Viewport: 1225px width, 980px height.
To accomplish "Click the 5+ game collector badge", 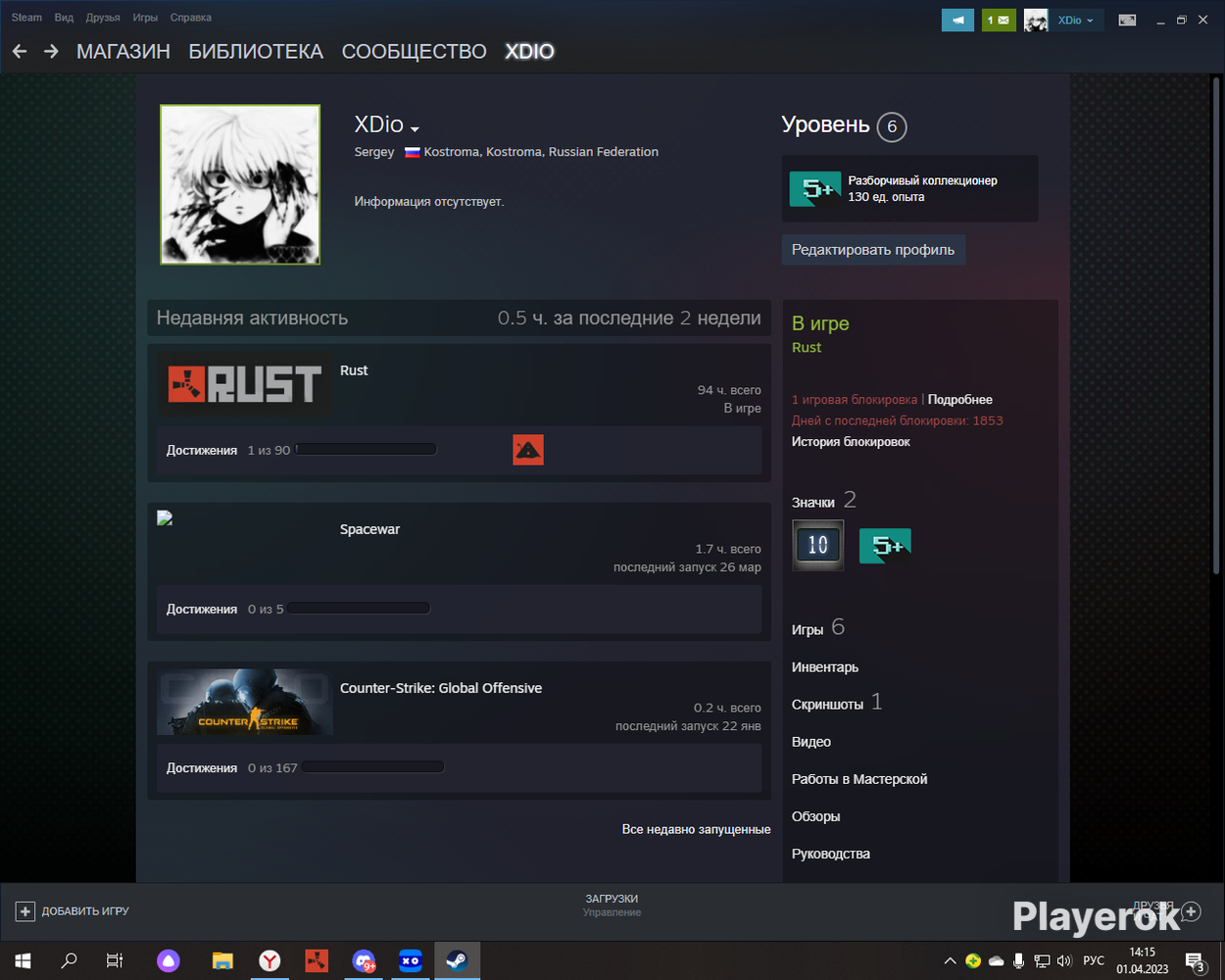I will click(x=885, y=545).
